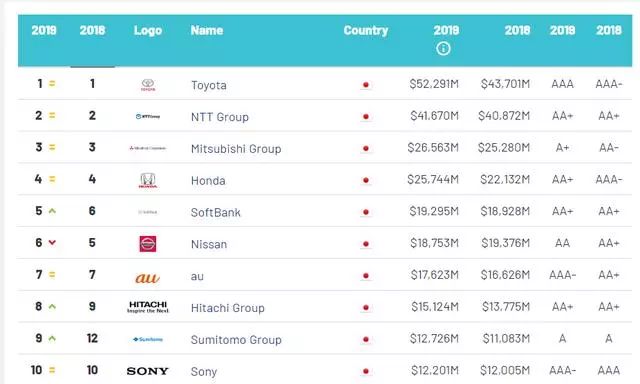
Task: Sort by the Country column header
Action: pyautogui.click(x=365, y=31)
